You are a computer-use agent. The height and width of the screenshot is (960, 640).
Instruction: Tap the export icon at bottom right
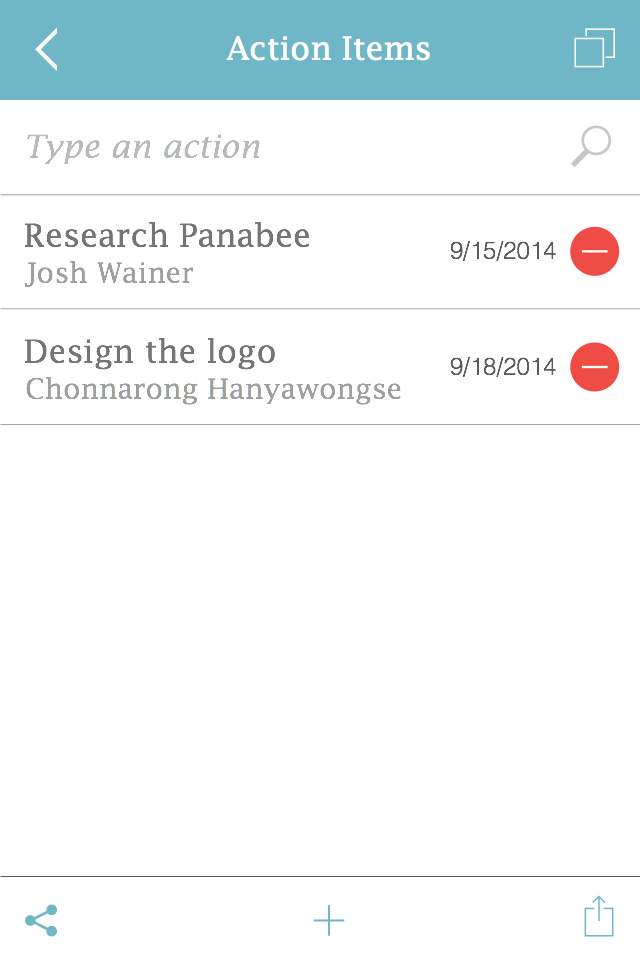coord(598,917)
